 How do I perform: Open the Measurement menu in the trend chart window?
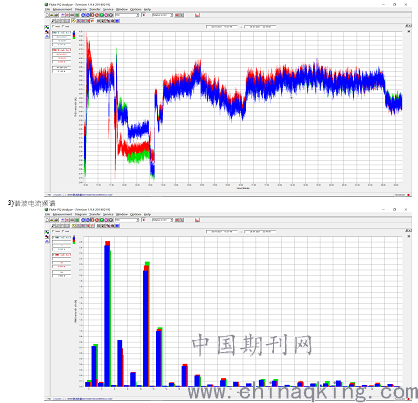click(x=63, y=9)
